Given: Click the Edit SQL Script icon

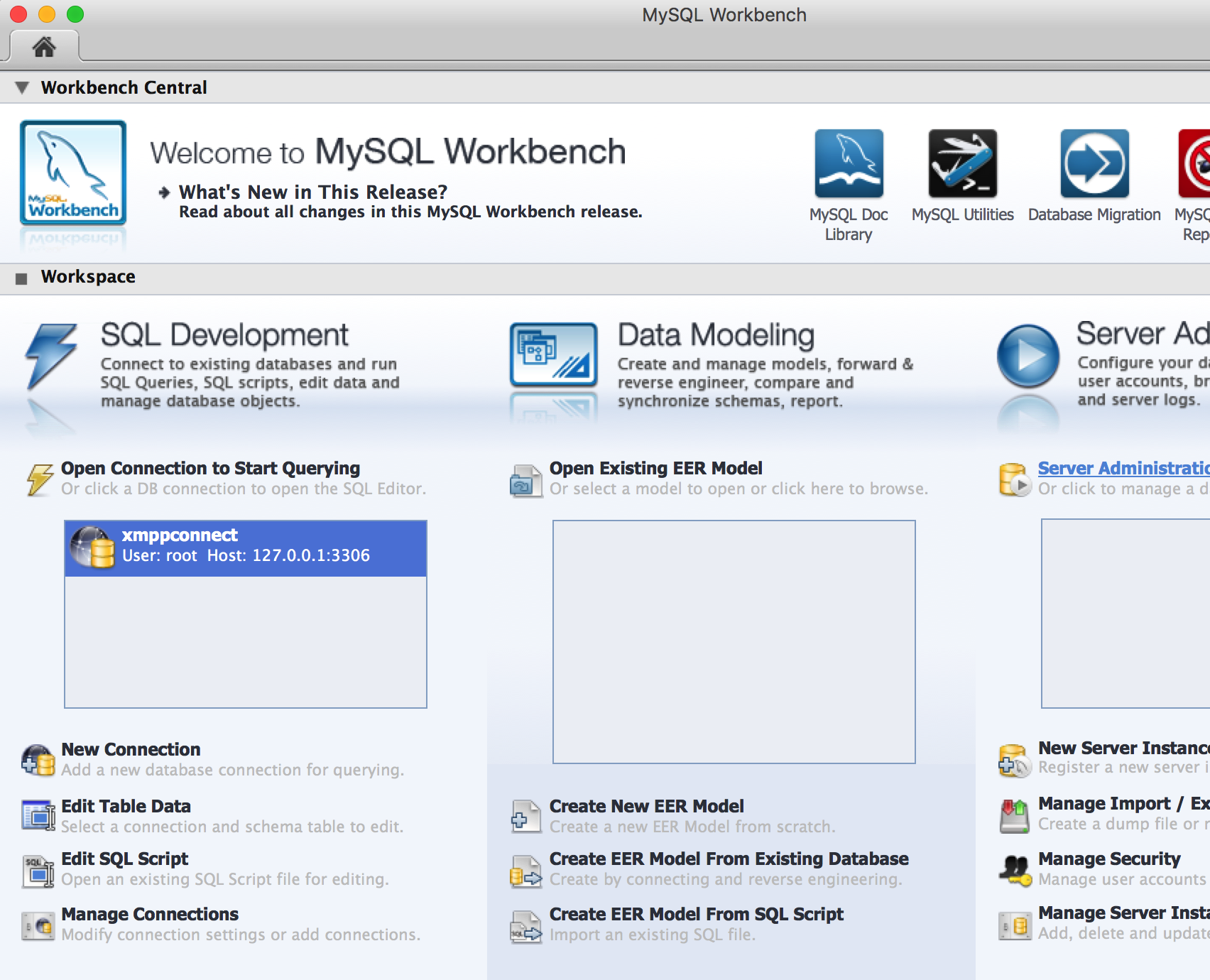Looking at the screenshot, I should coord(38,871).
